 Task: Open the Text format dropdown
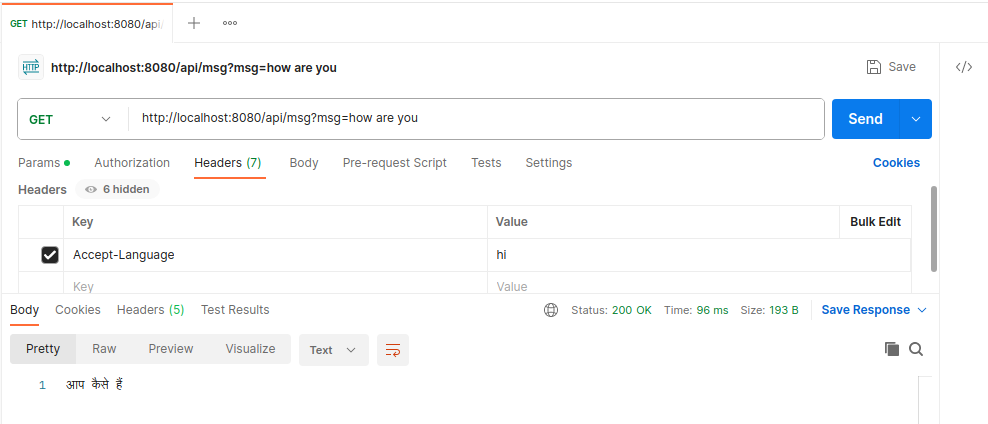(333, 350)
